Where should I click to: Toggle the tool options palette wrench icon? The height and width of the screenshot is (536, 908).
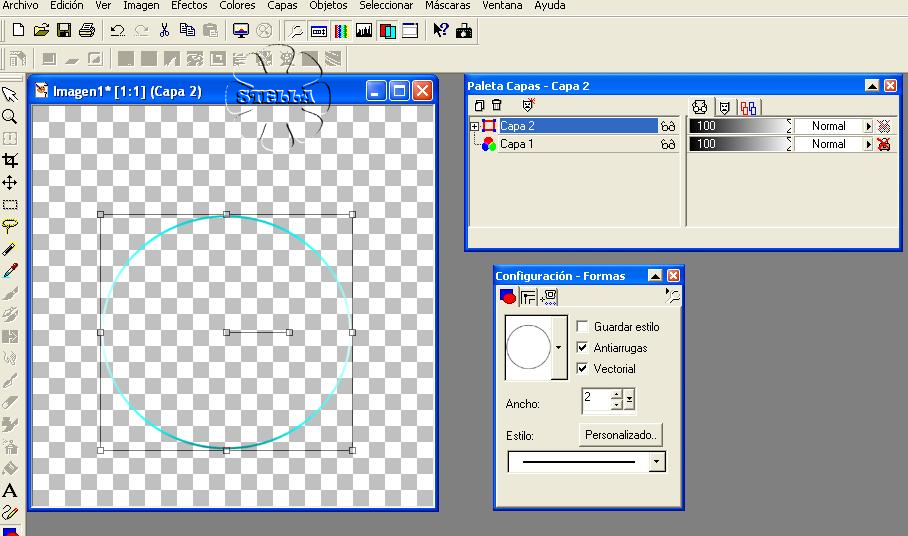click(x=296, y=30)
